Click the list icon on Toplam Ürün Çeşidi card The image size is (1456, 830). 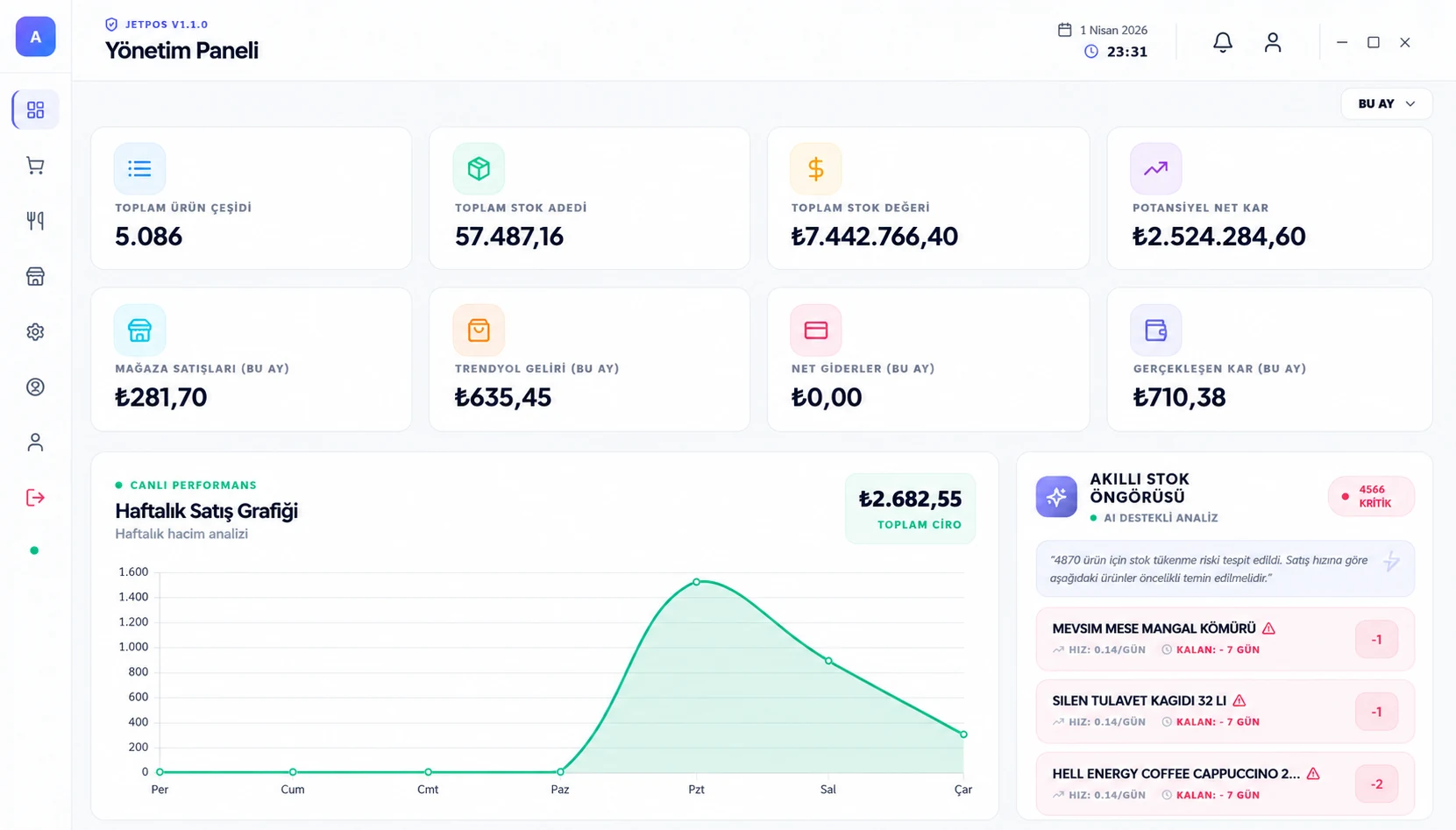coord(139,168)
